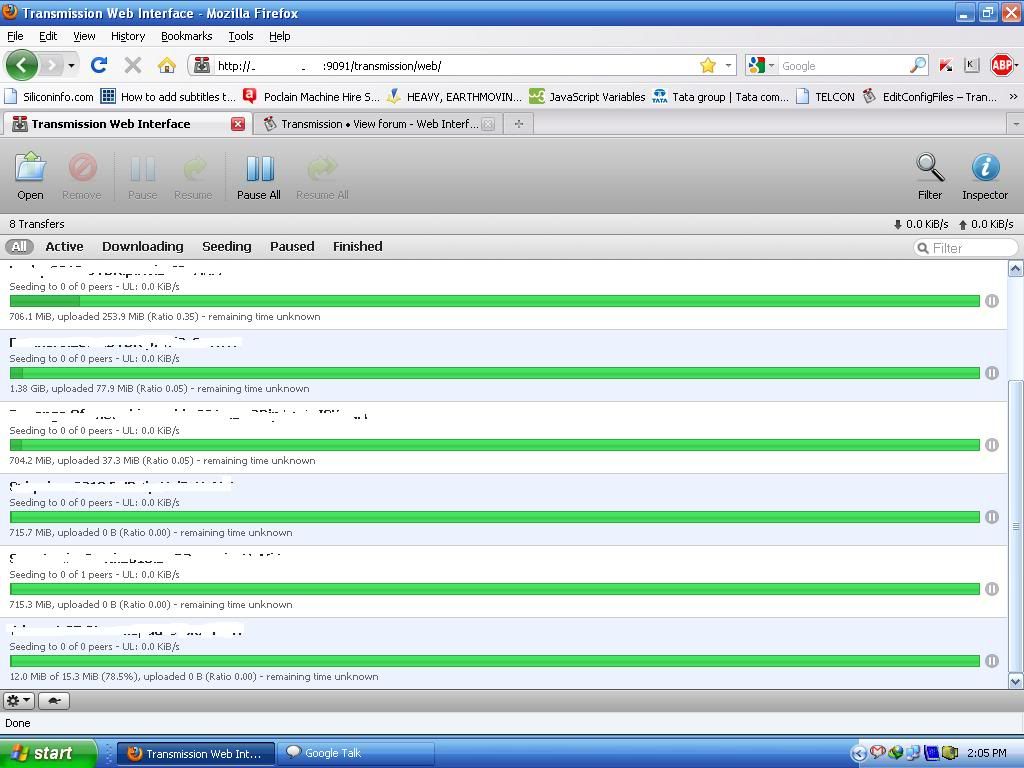Click the 706.1 MiB torrent progress bar
Image resolution: width=1024 pixels, height=768 pixels.
tap(495, 301)
